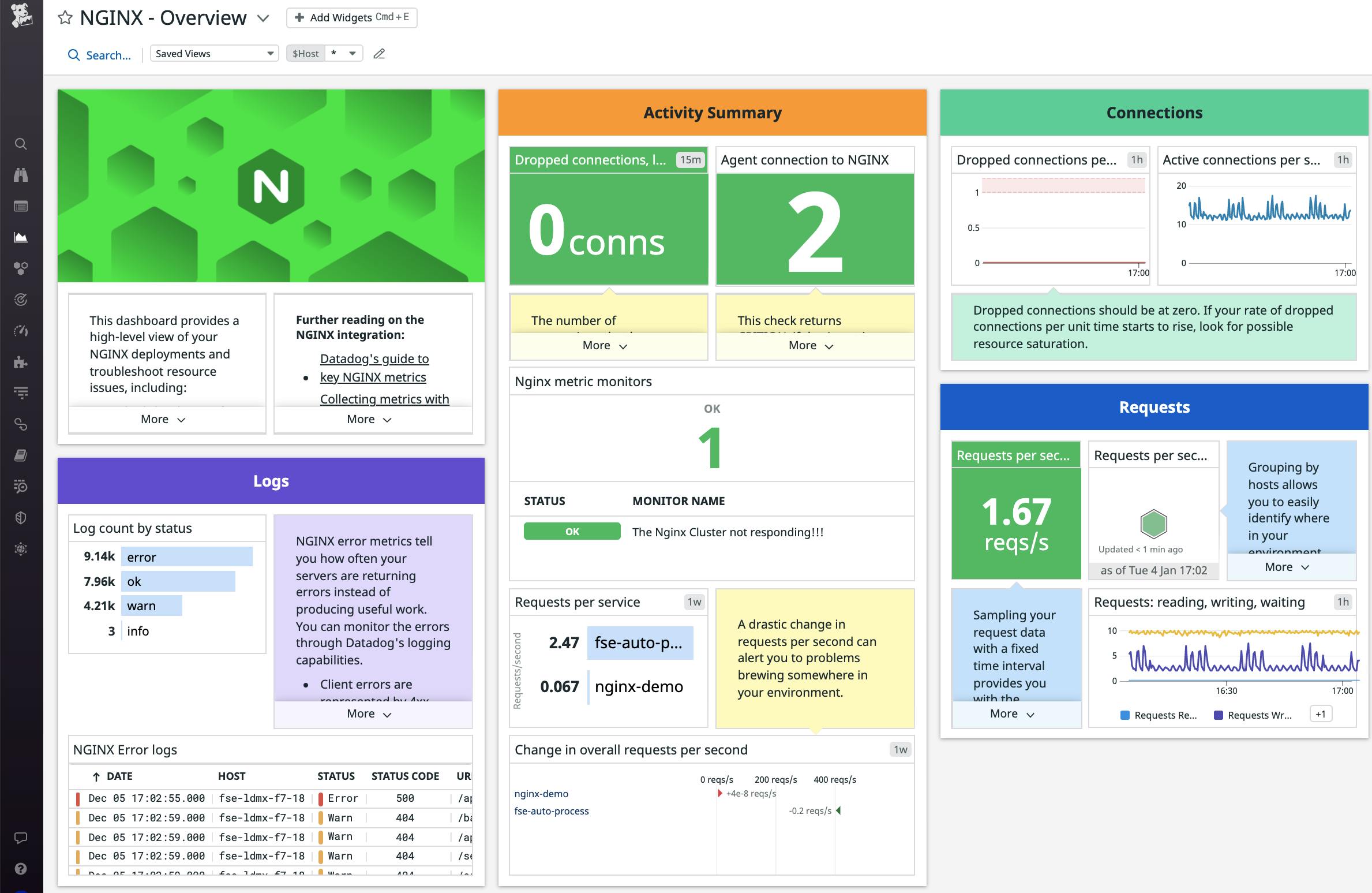Click the help question mark icon
The image size is (1372, 893).
[x=21, y=868]
